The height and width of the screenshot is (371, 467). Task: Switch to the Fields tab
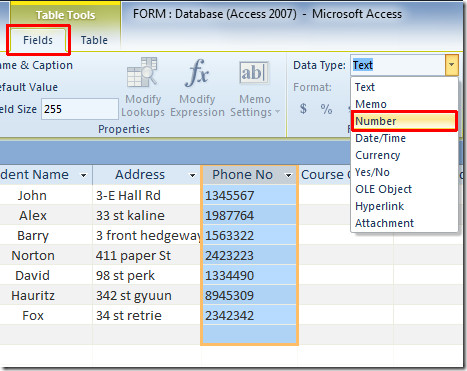[38, 40]
